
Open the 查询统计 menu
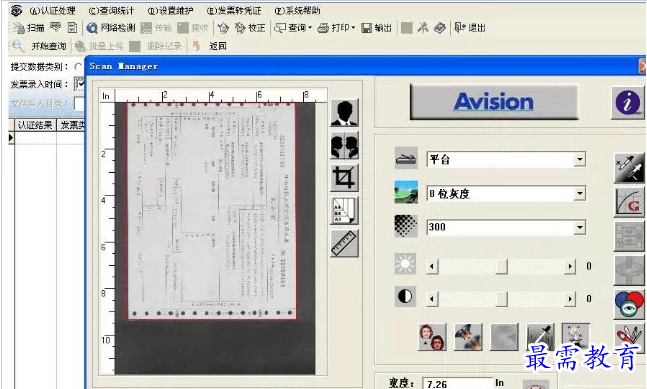pos(111,11)
